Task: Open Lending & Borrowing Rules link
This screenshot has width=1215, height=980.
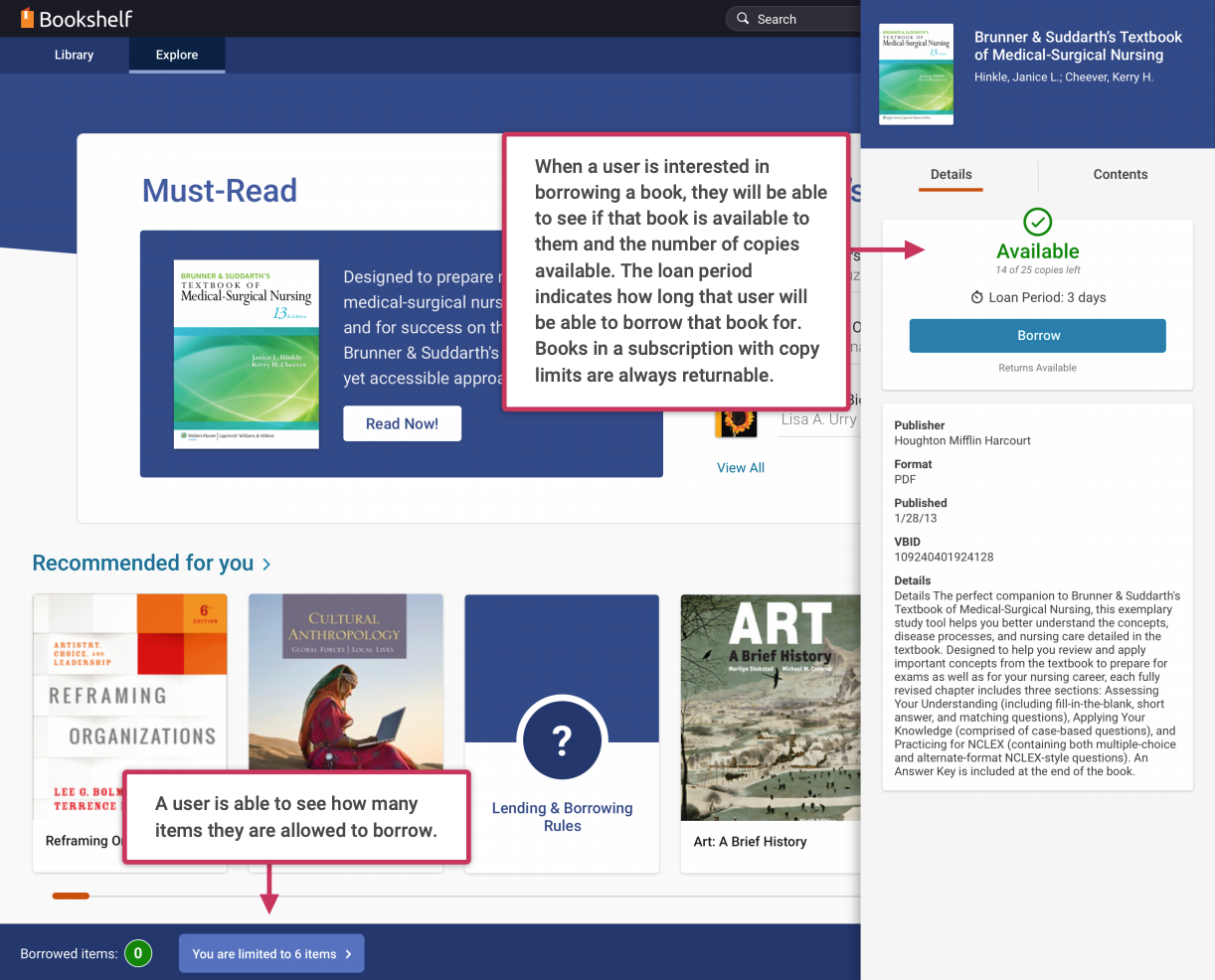Action: pyautogui.click(x=562, y=817)
